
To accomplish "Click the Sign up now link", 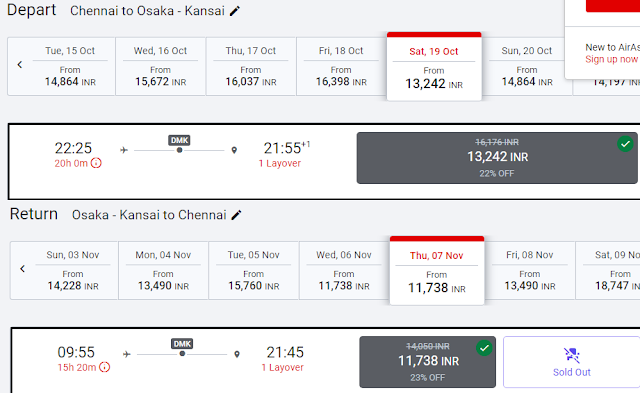I will 611,59.
